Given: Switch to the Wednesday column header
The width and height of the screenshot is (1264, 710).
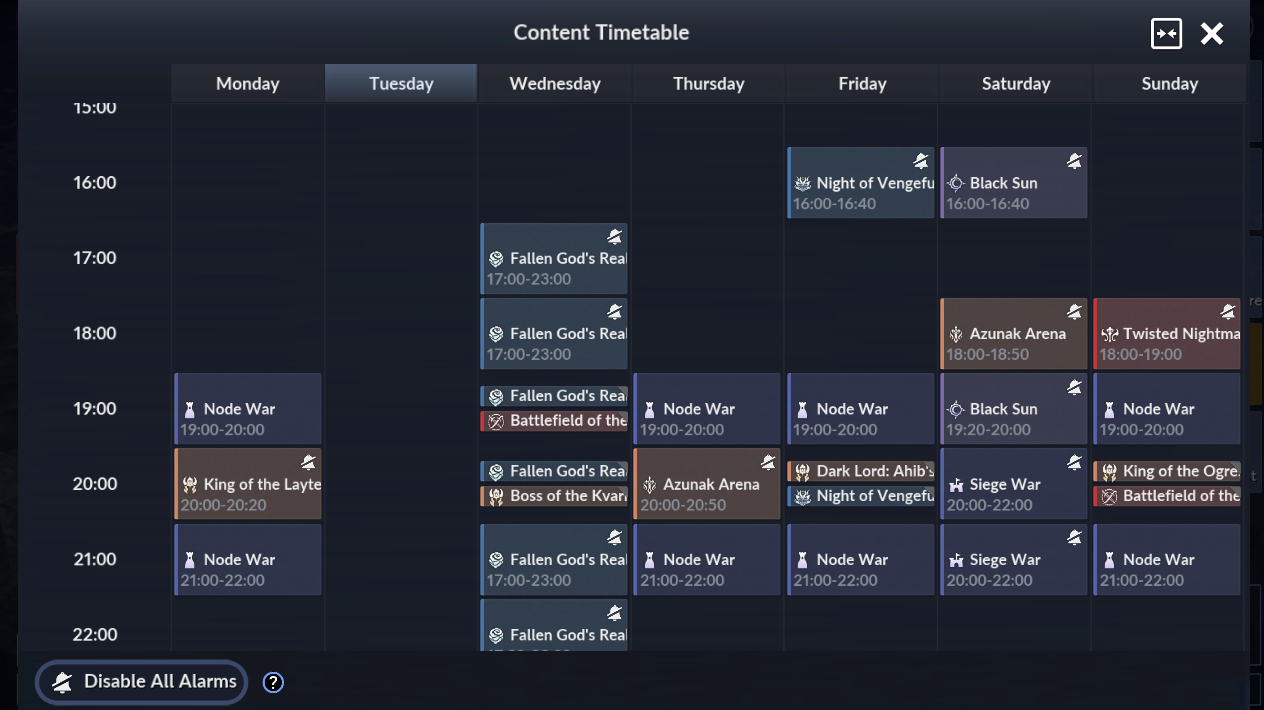Looking at the screenshot, I should coord(555,84).
